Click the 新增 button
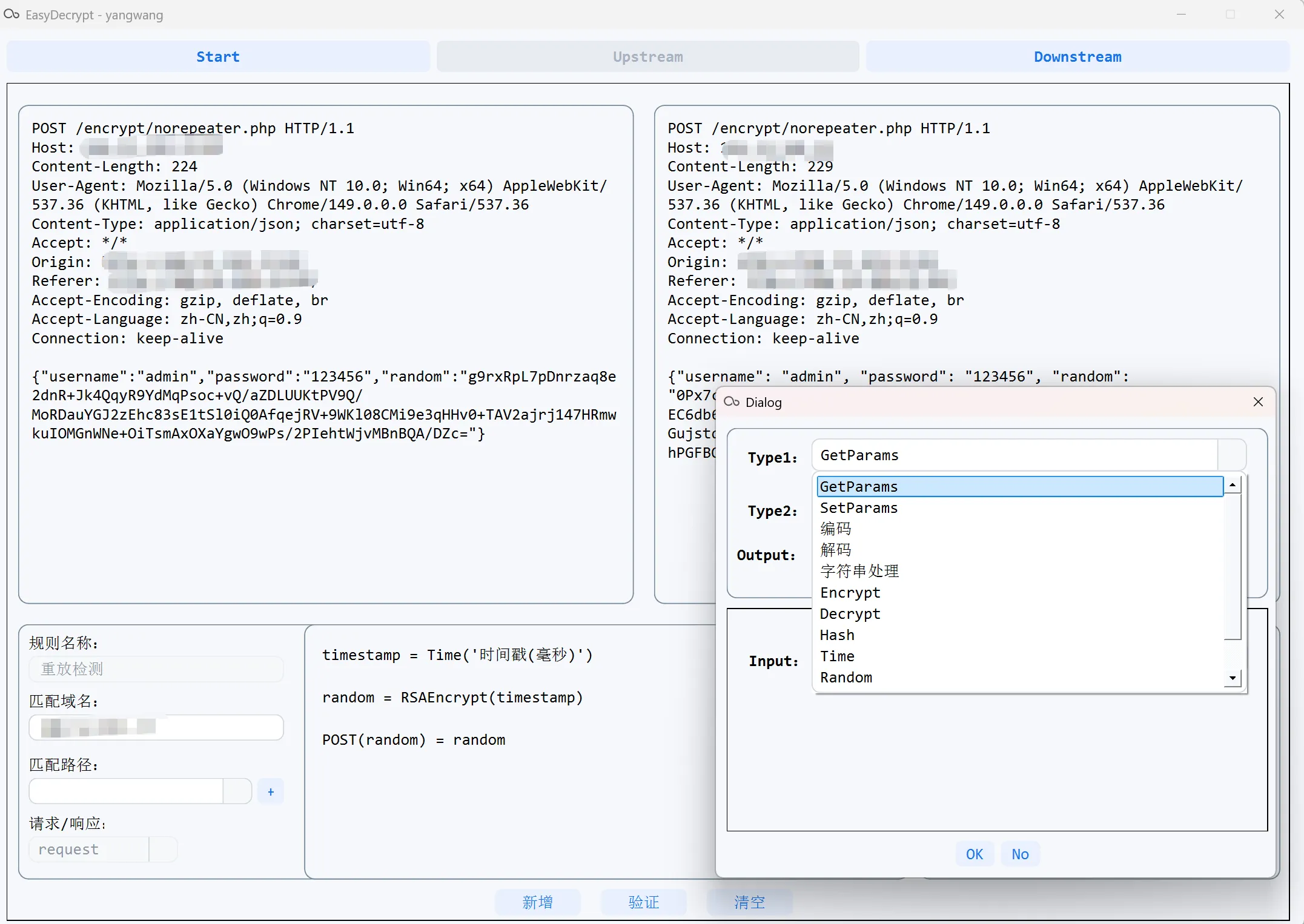The height and width of the screenshot is (924, 1304). pos(537,902)
